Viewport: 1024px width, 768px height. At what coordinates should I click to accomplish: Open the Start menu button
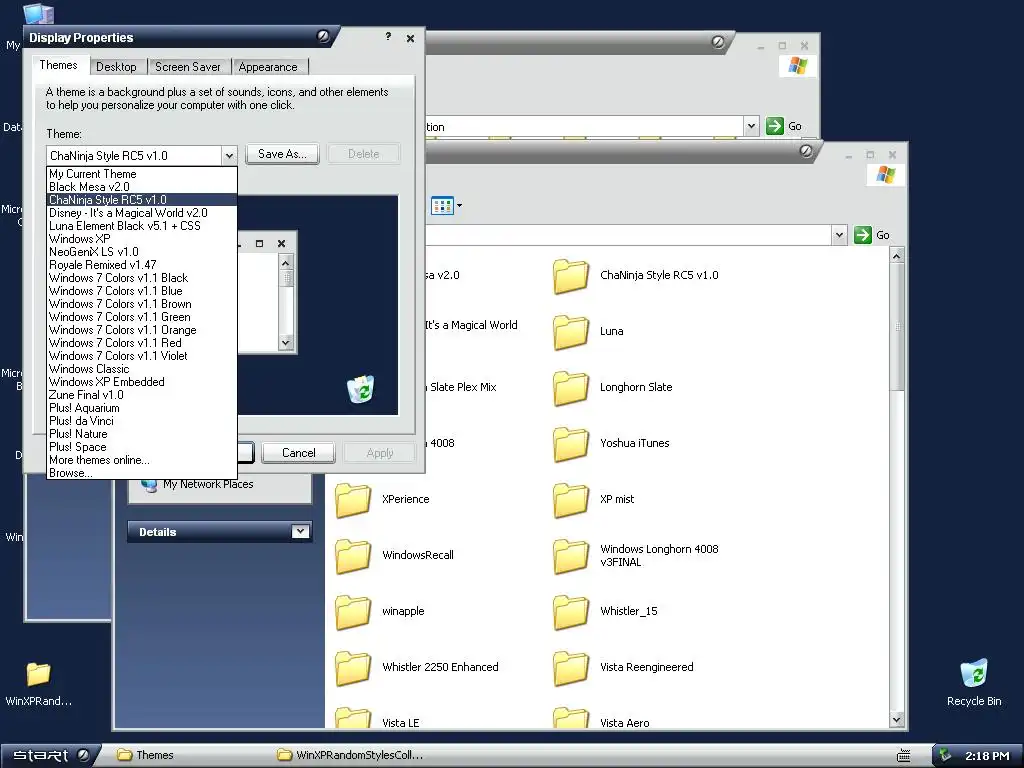(x=49, y=755)
